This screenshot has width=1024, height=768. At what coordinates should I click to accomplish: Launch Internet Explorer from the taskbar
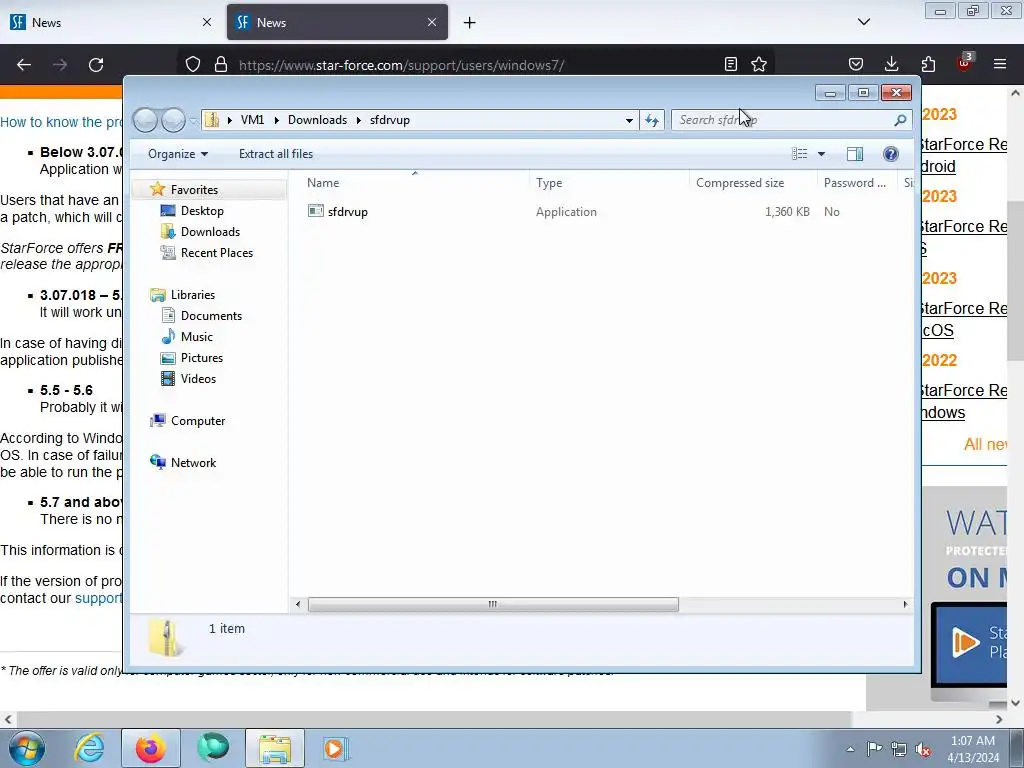pos(89,748)
